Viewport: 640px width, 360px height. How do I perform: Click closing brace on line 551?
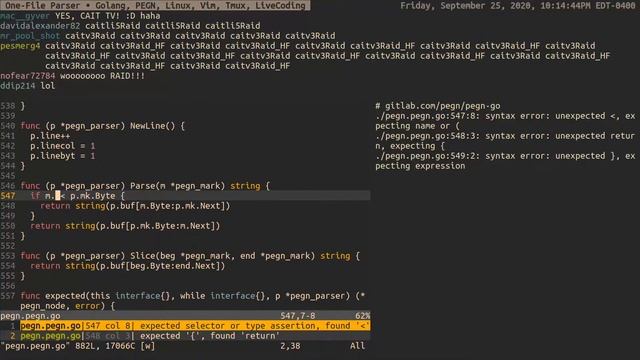pyautogui.click(x=23, y=236)
